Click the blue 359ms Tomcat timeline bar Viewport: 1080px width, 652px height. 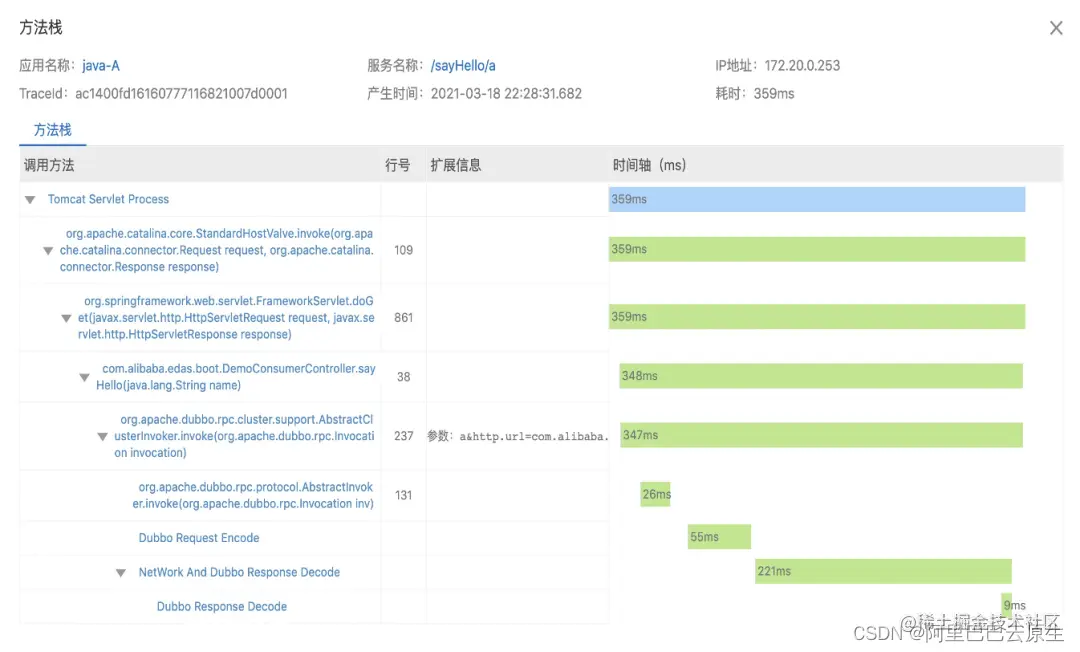pyautogui.click(x=817, y=200)
